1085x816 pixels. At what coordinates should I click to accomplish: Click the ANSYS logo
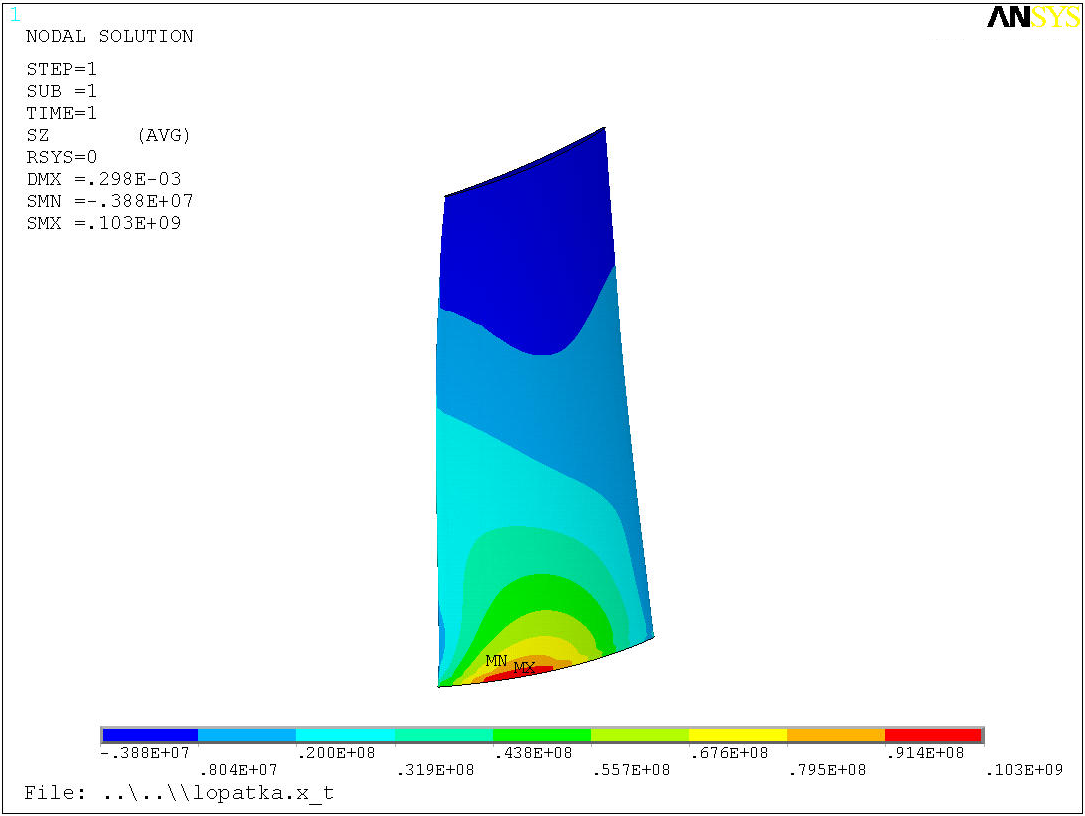pyautogui.click(x=1033, y=17)
